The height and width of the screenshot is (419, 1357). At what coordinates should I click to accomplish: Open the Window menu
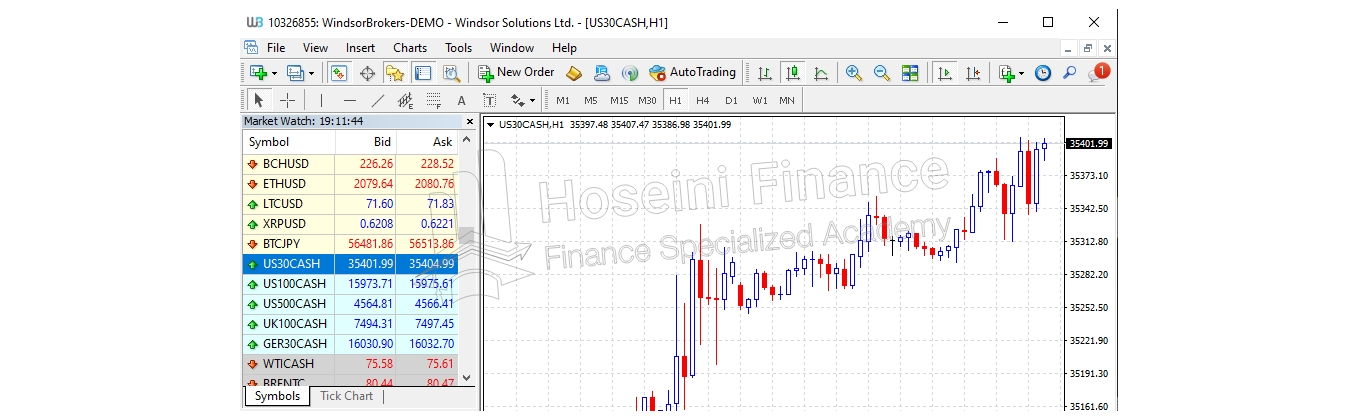pyautogui.click(x=512, y=47)
